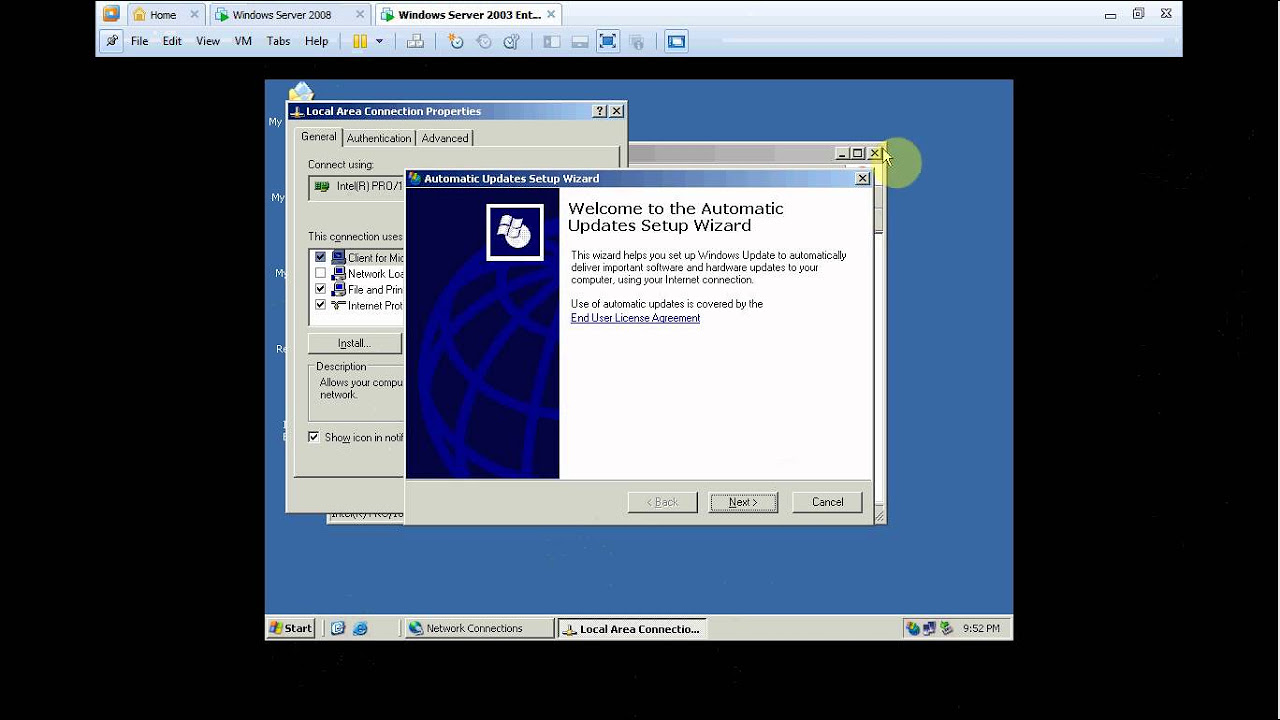Switch to the Authentication tab
This screenshot has width=1280, height=720.
click(379, 138)
